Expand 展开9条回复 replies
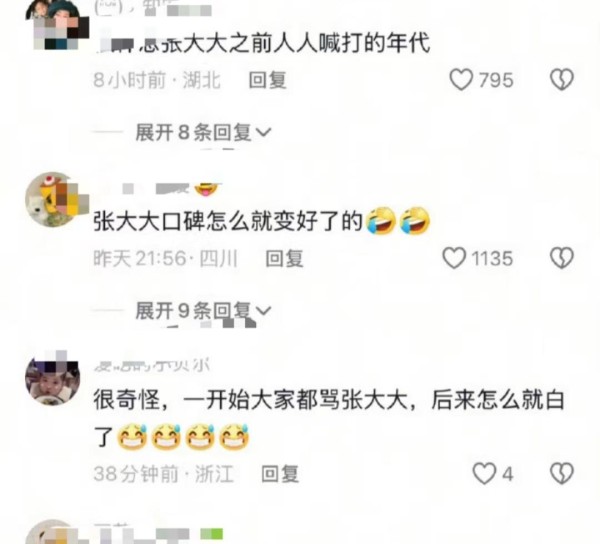Screen dimensions: 600x544 click(x=203, y=310)
